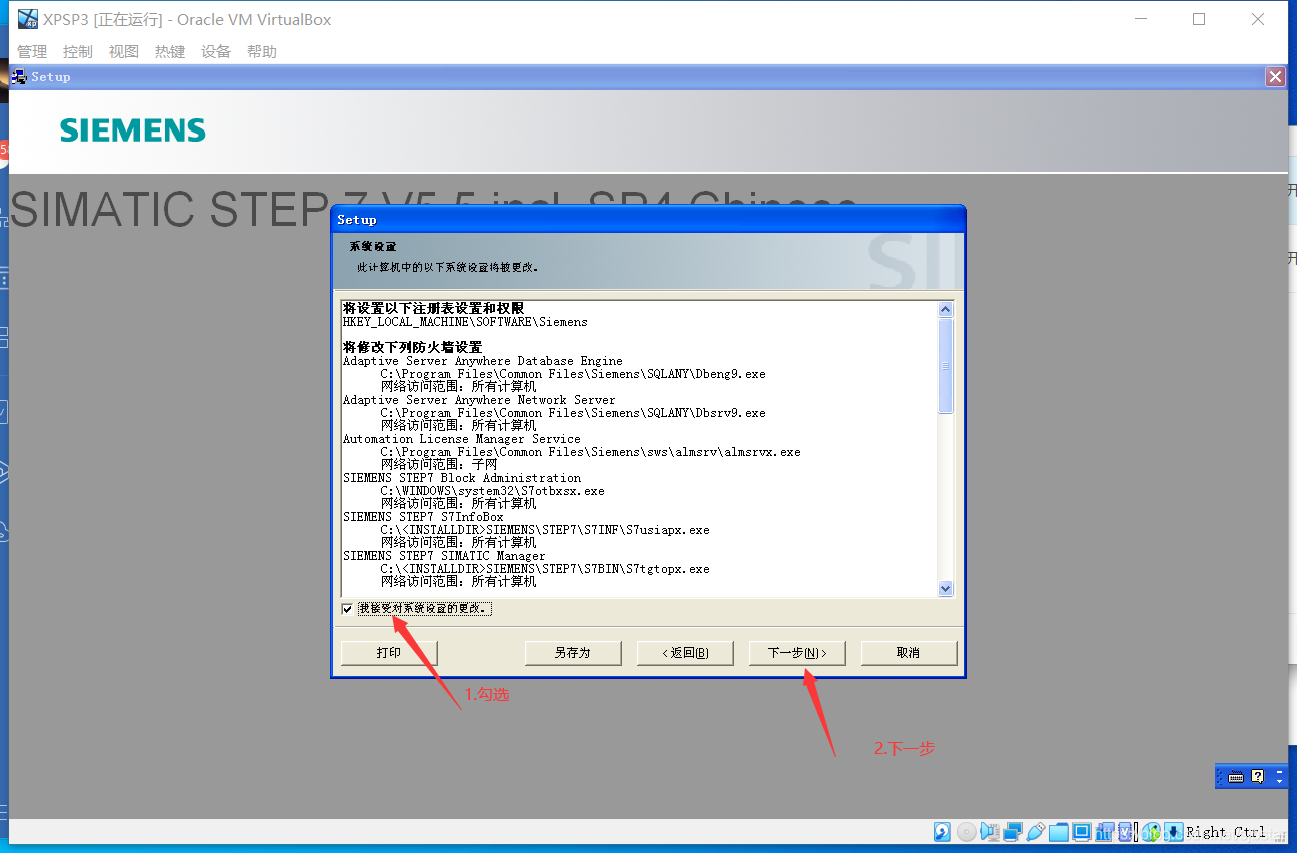Viewport: 1297px width, 853px height.
Task: Click the outer Setup window title icon
Action: click(19, 77)
